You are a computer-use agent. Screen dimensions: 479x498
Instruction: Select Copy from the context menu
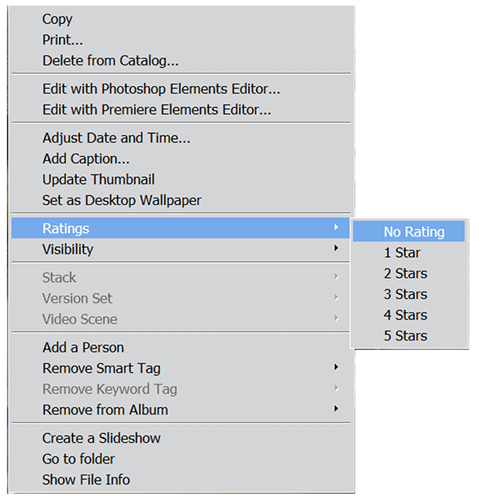pos(180,19)
